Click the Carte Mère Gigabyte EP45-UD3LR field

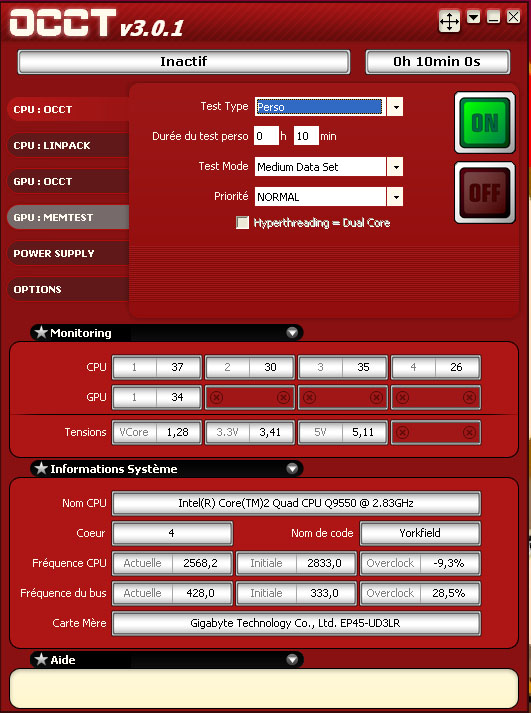(x=296, y=623)
